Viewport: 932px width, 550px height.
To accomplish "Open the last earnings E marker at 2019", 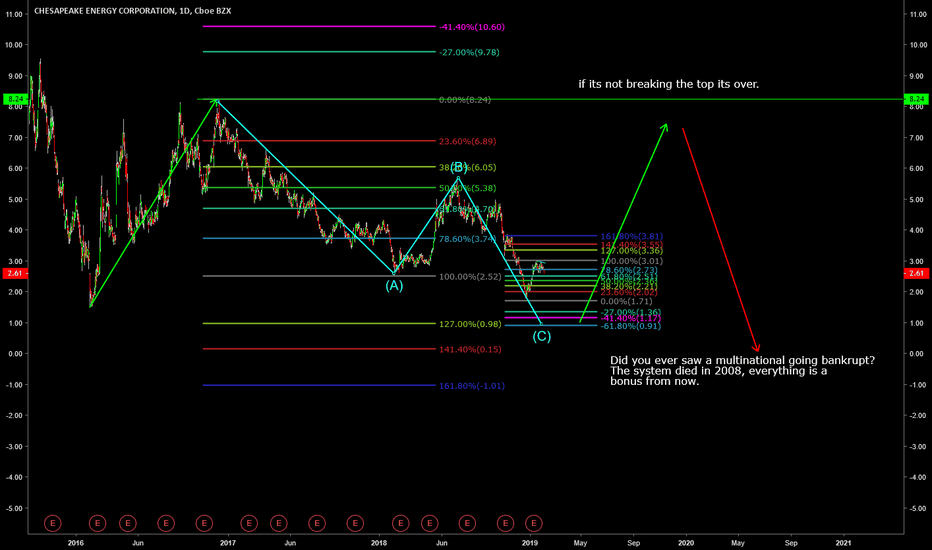I will point(534,523).
